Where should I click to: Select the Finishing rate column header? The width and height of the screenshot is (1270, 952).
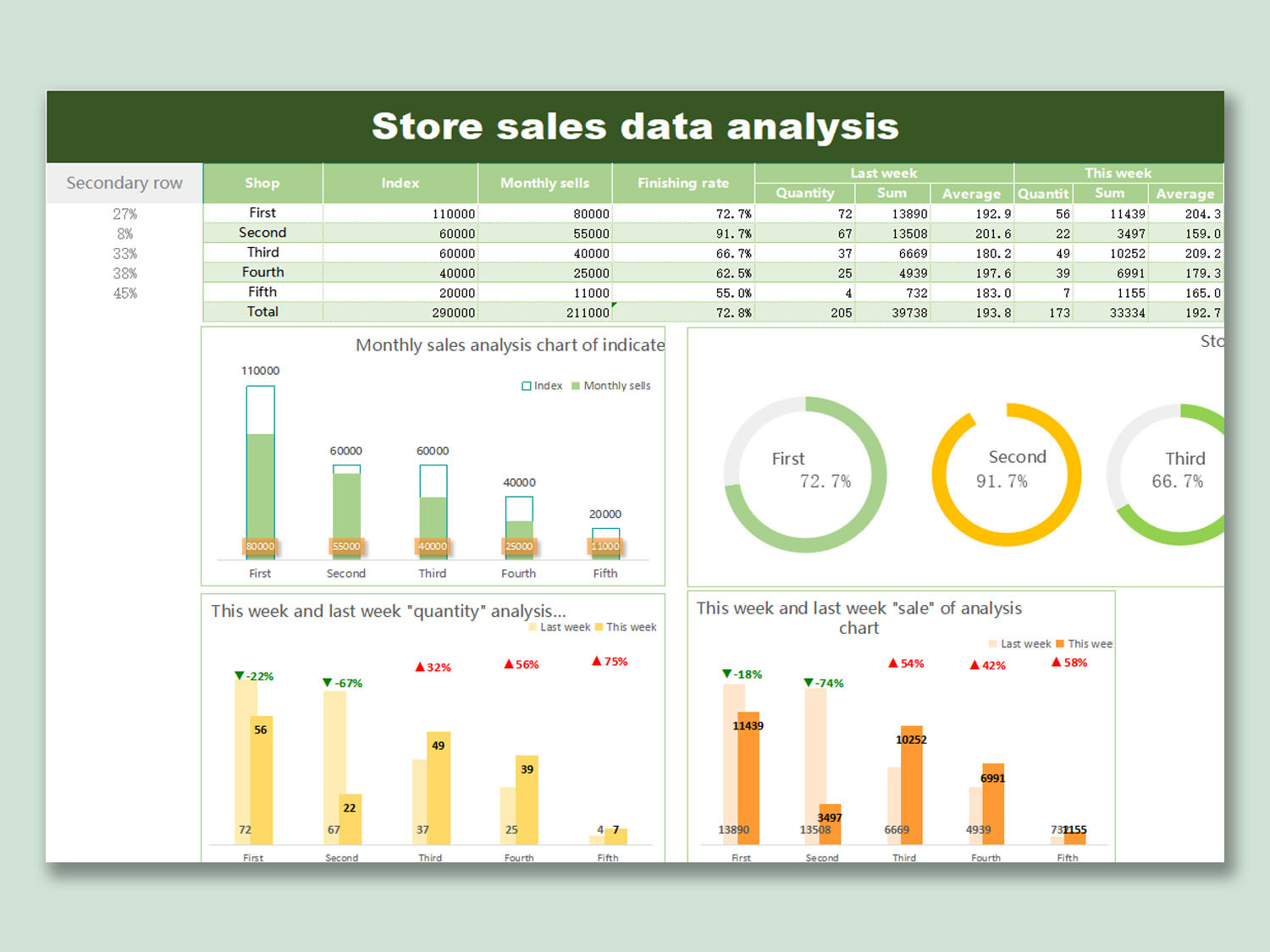coord(682,183)
